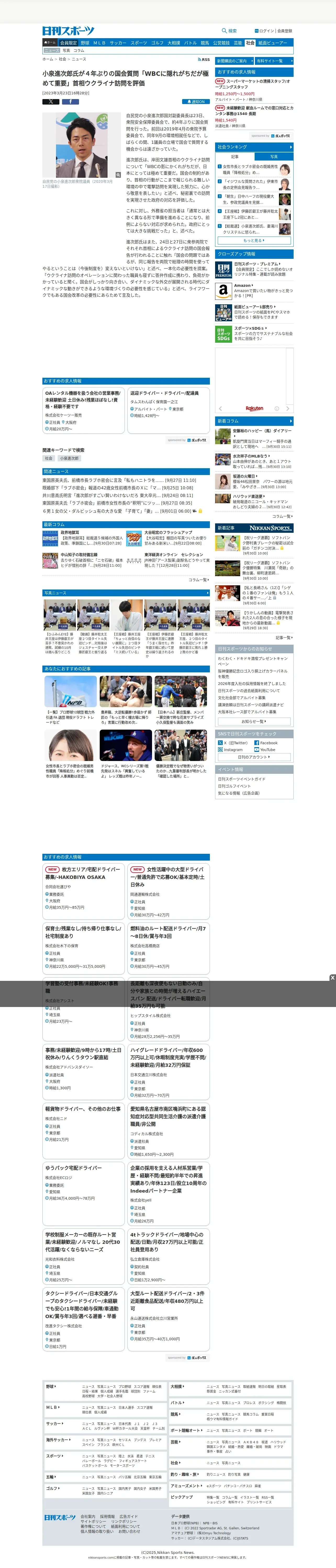Click the Amazon logo thumbnail
The height and width of the screenshot is (1568, 336).
(x=223, y=291)
